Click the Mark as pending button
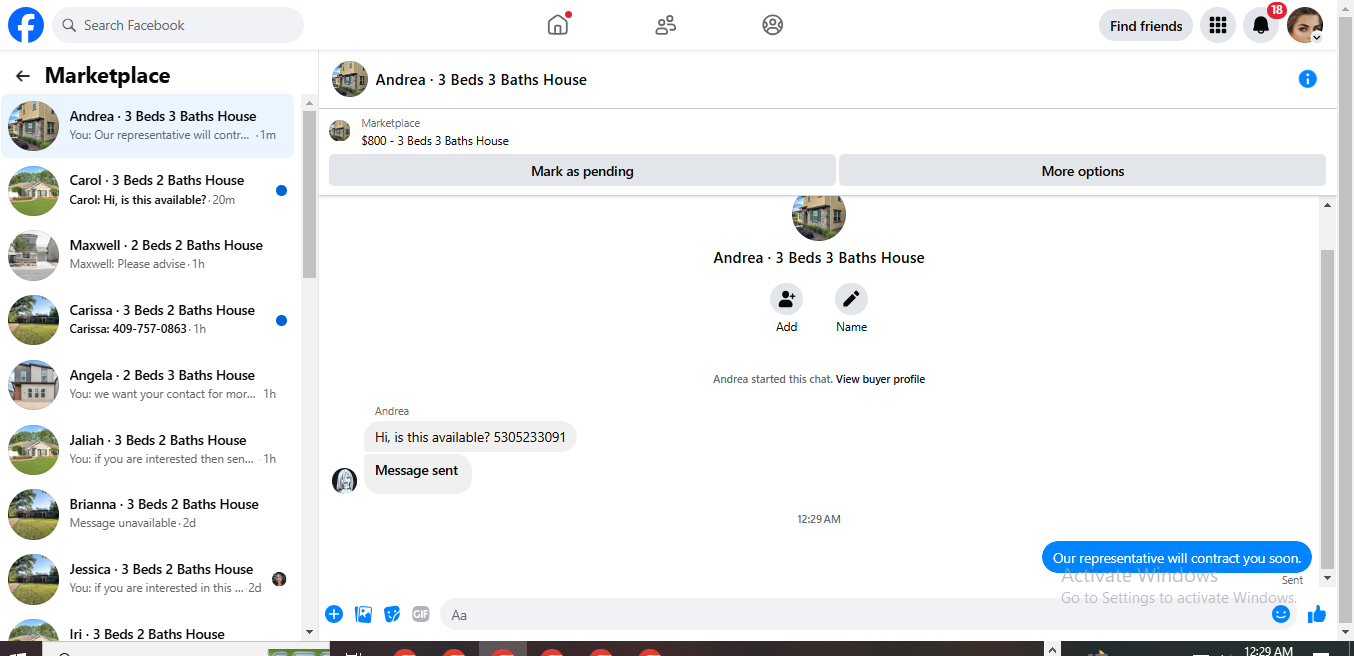The height and width of the screenshot is (656, 1354). [582, 171]
